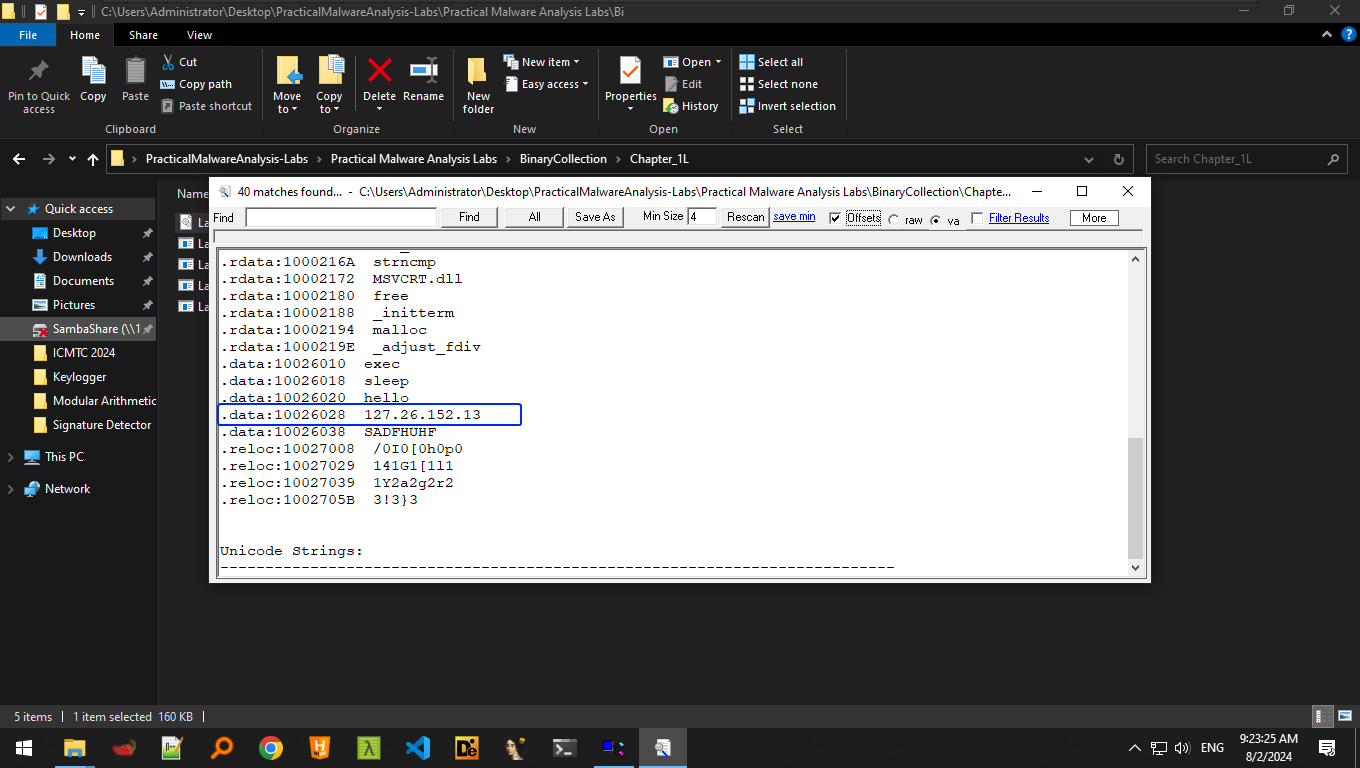The width and height of the screenshot is (1360, 768).
Task: Click the strings list vertical scrollbar
Action: 1135,497
